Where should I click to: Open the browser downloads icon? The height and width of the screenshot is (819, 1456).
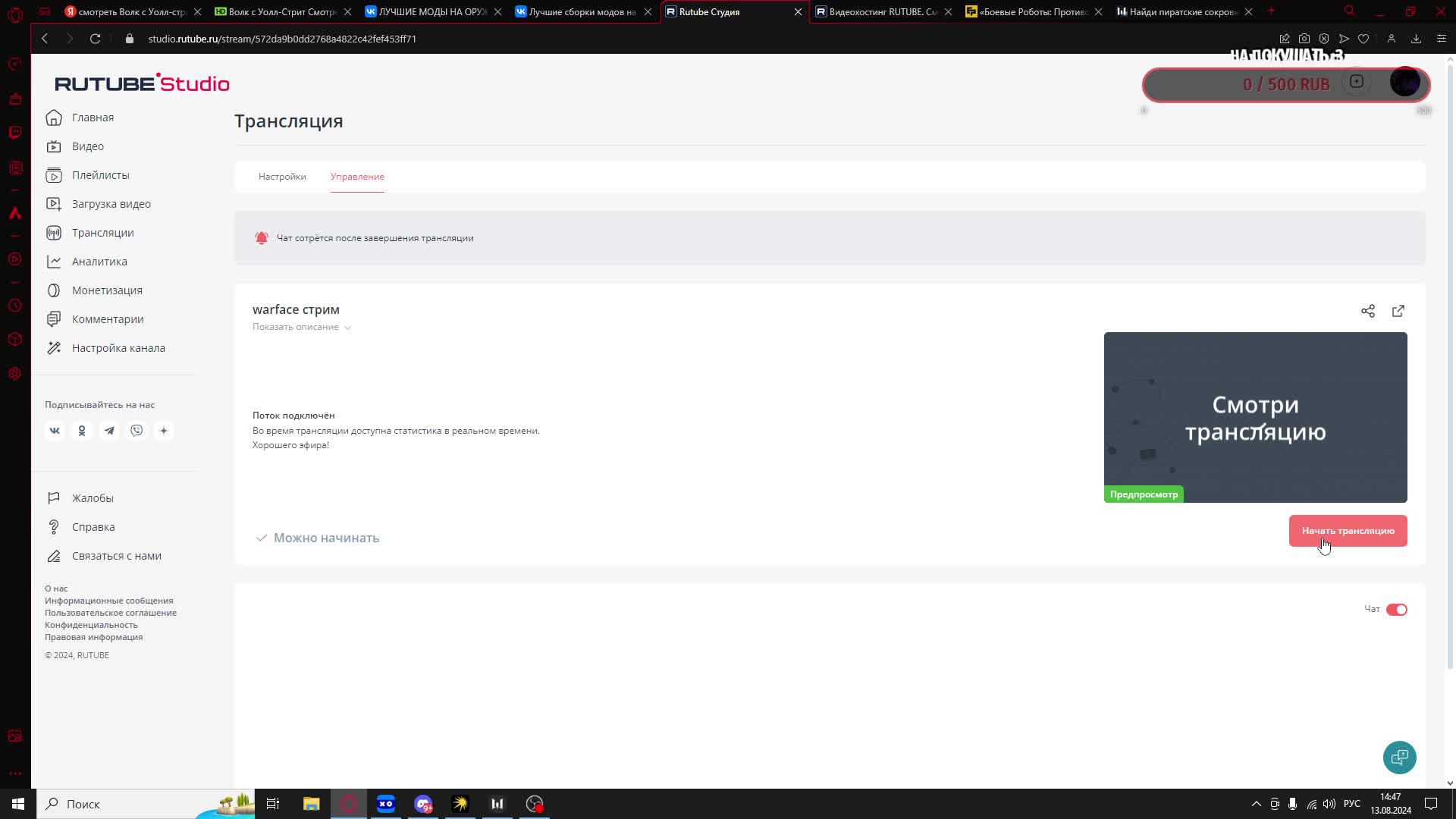point(1416,39)
